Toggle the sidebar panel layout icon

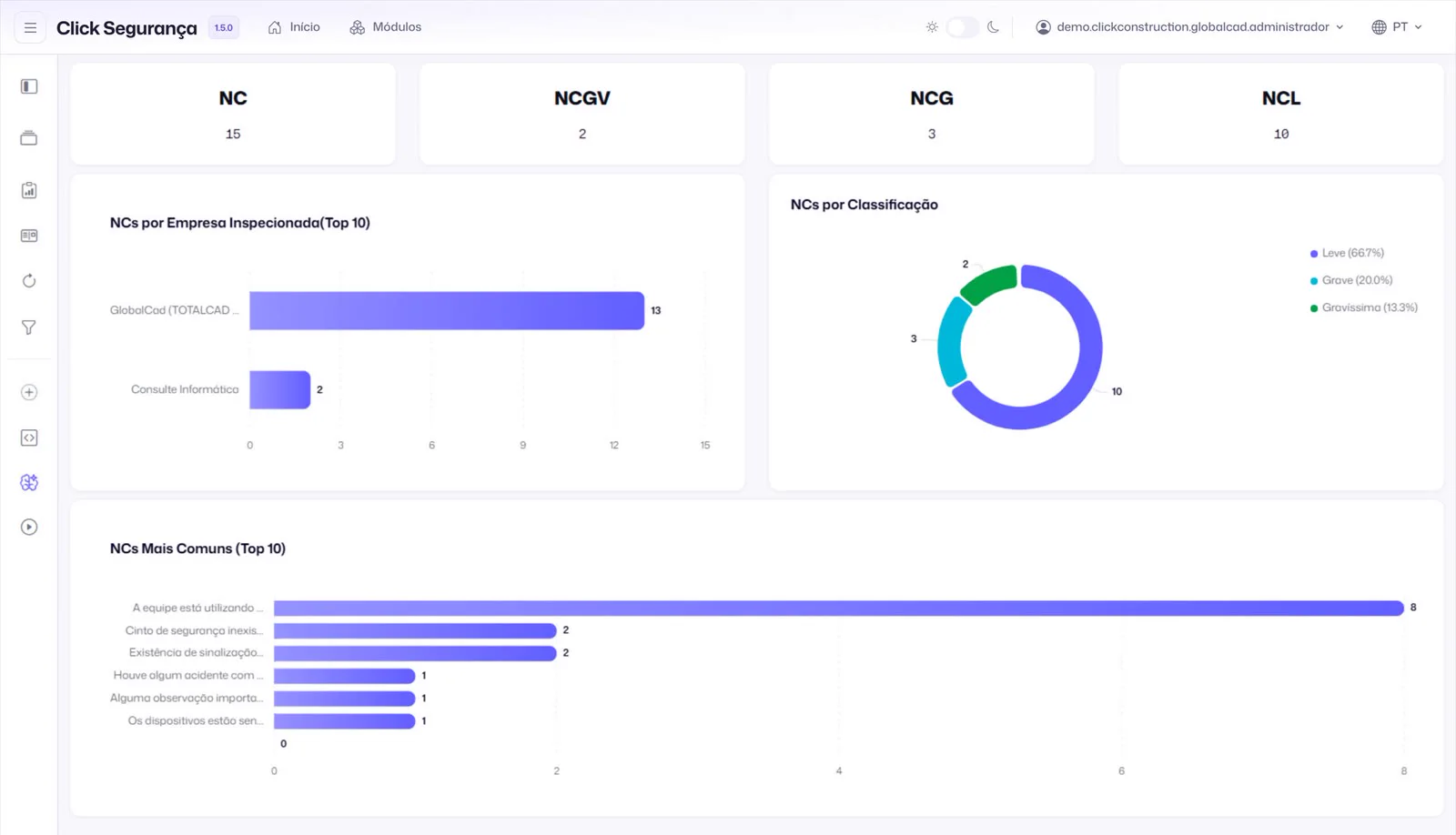(29, 86)
